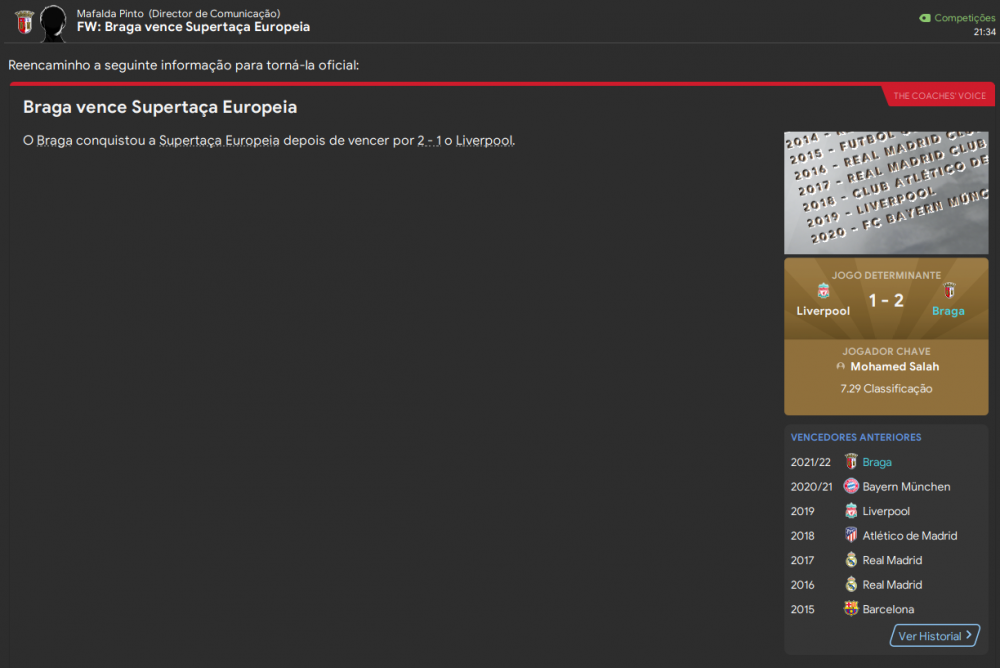The image size is (1000, 668).
Task: Click subject FW: Braga vence Supertaça Europeia
Action: (x=193, y=27)
